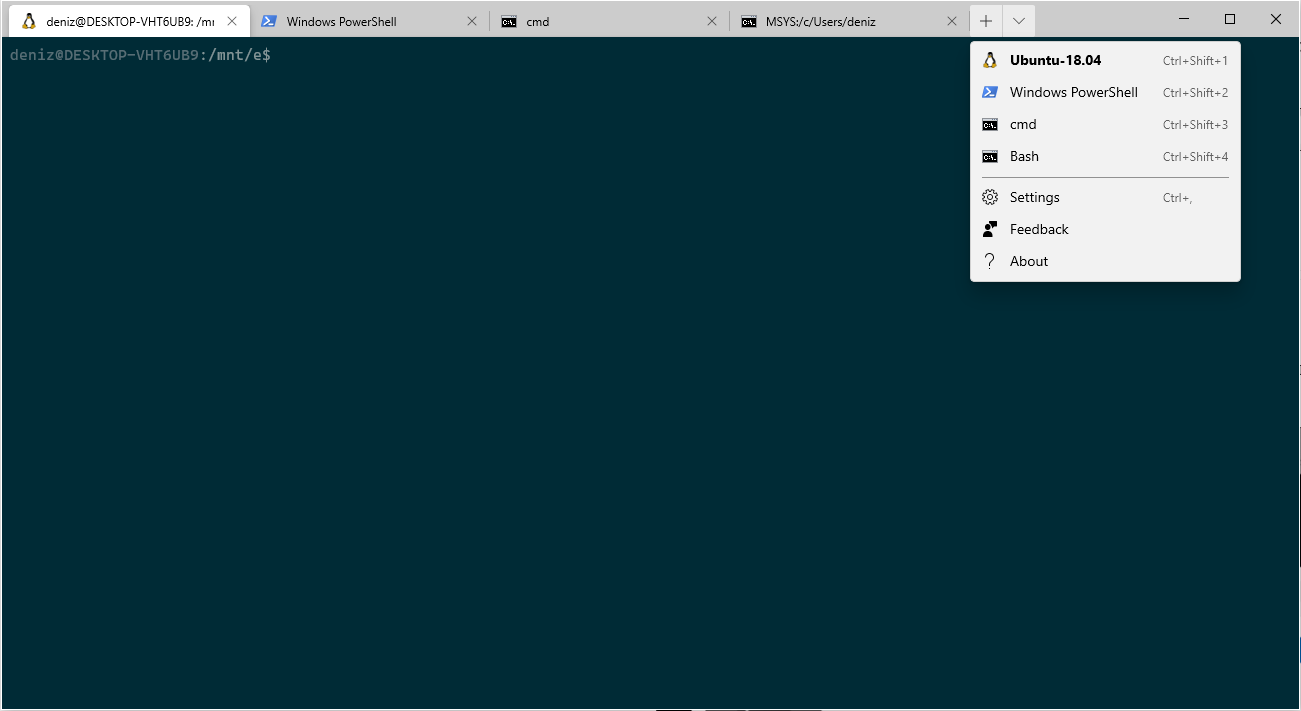Close the Windows Terminal window
This screenshot has height=711, width=1301.
click(1276, 19)
